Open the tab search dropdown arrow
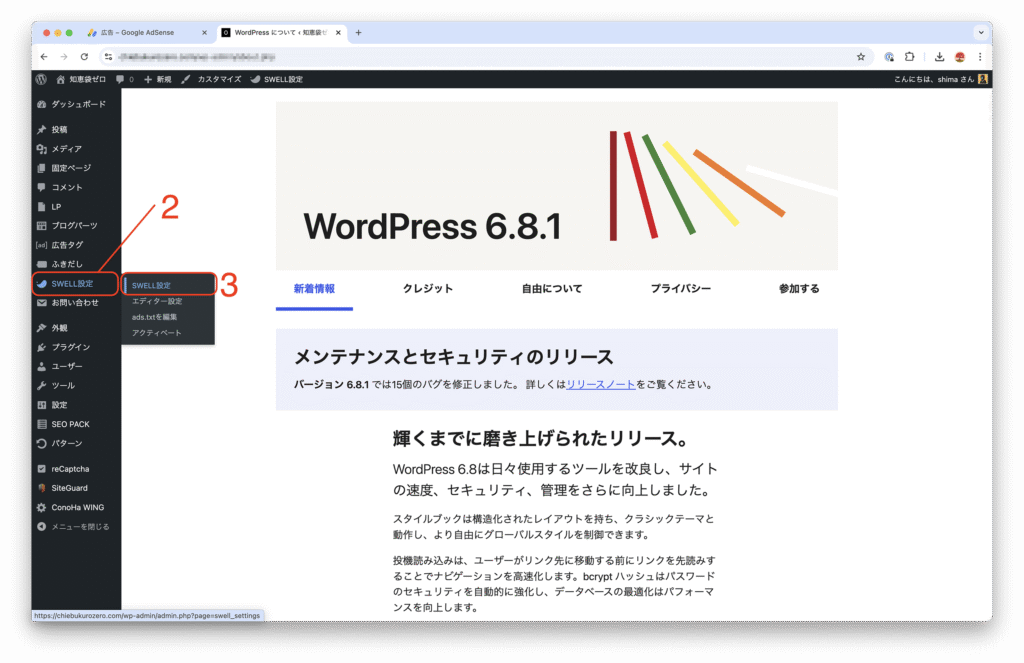This screenshot has width=1024, height=663. (980, 32)
